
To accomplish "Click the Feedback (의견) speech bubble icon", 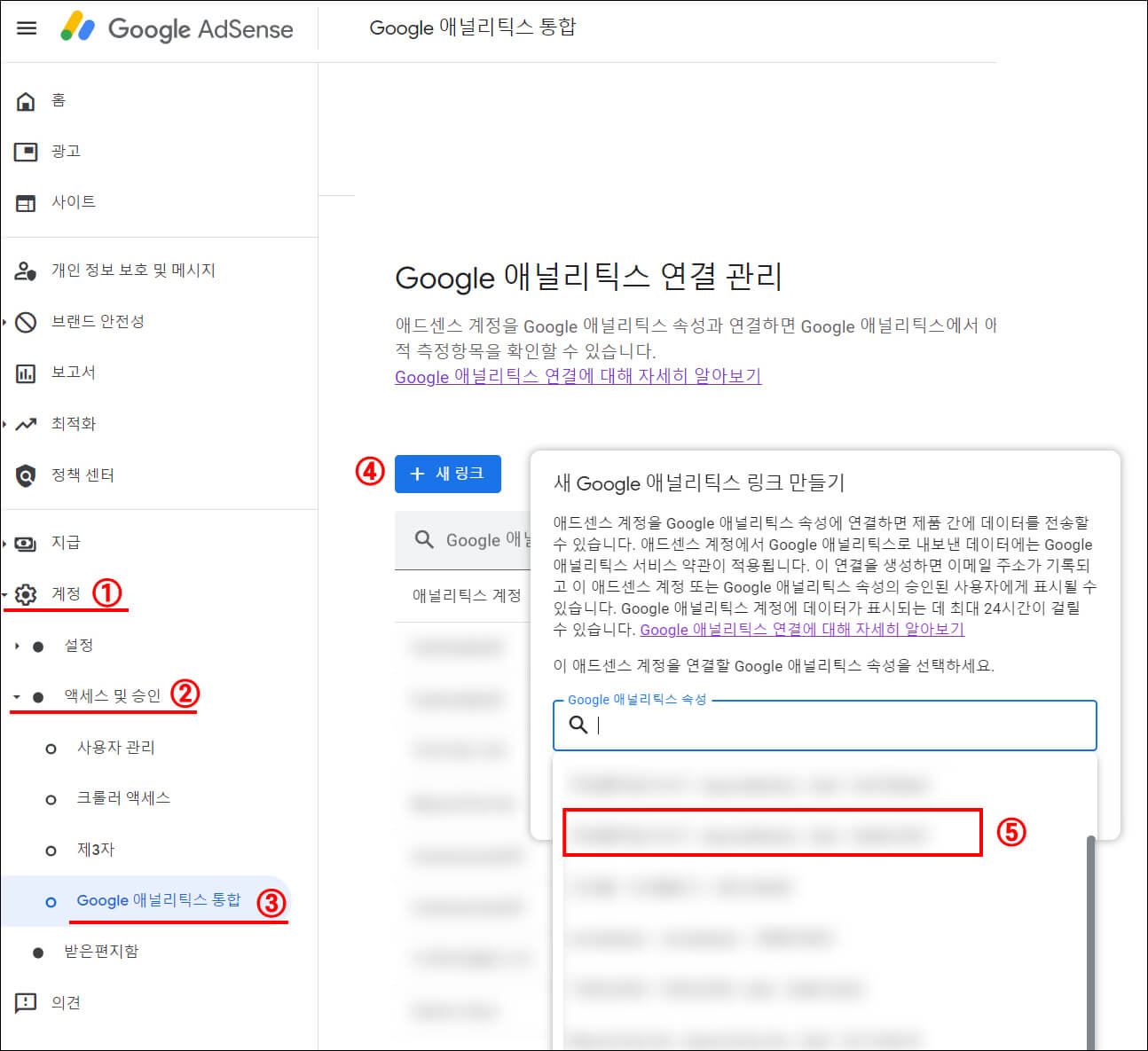I will point(26,1003).
